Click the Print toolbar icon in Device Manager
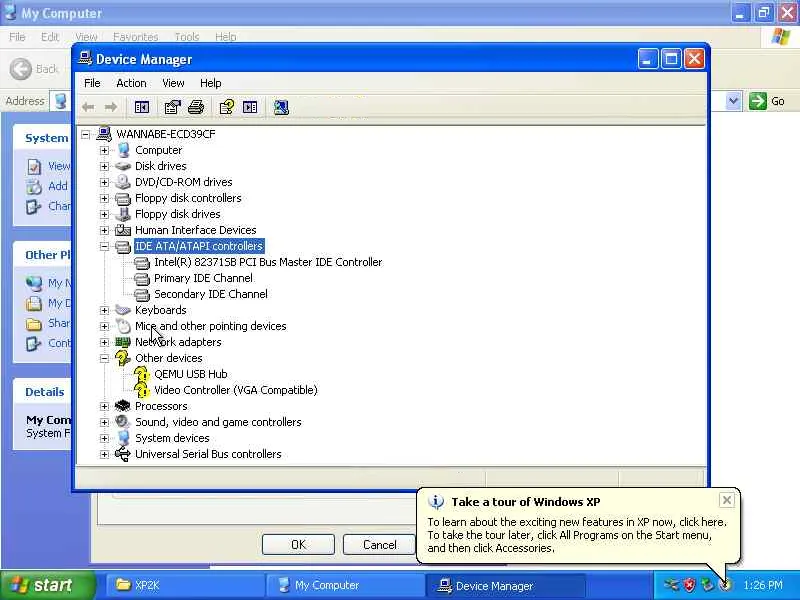This screenshot has width=800, height=600. coord(196,107)
